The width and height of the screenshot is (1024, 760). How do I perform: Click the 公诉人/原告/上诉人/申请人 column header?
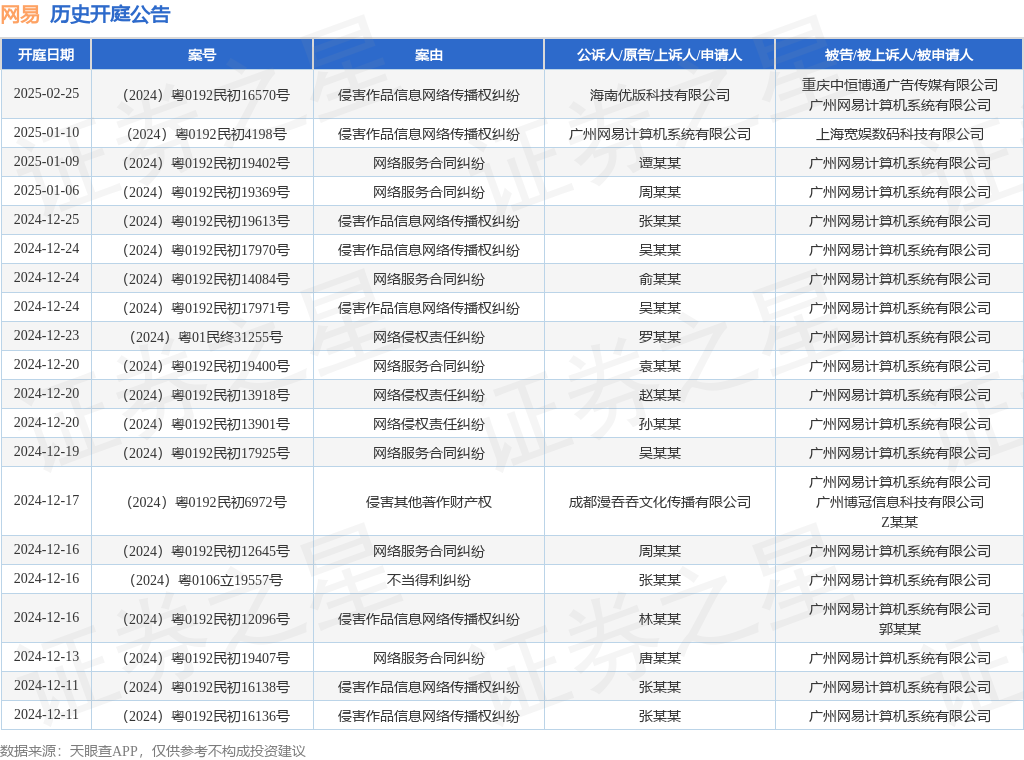tap(660, 55)
